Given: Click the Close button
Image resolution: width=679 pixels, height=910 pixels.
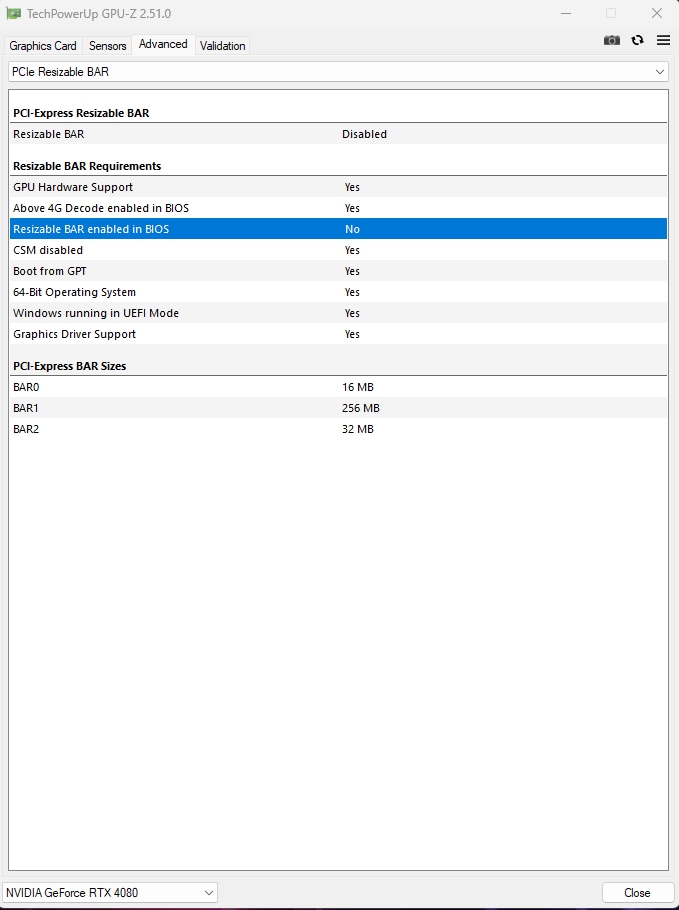Looking at the screenshot, I should tap(637, 893).
